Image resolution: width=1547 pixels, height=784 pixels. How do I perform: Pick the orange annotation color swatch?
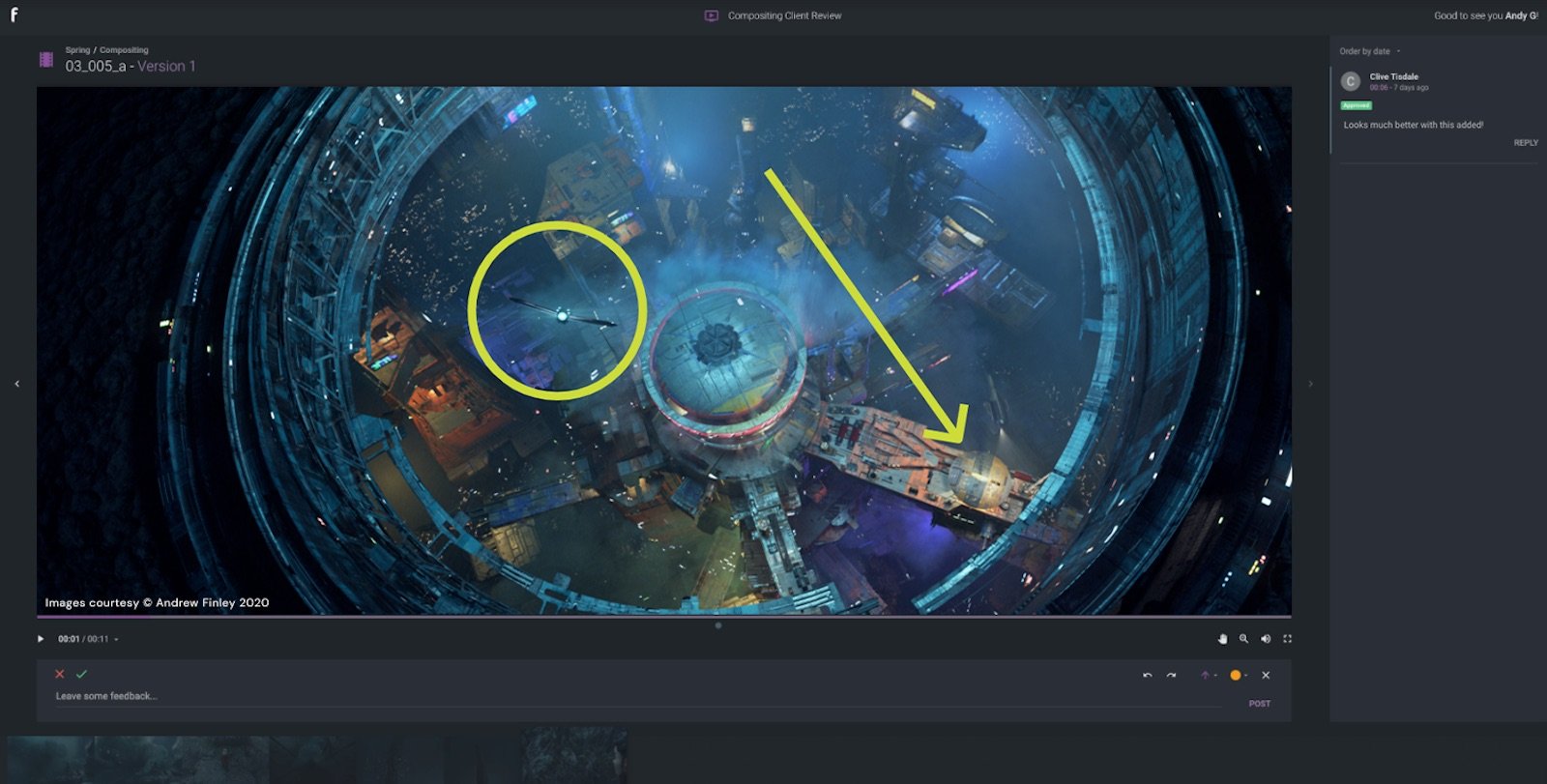coord(1235,676)
